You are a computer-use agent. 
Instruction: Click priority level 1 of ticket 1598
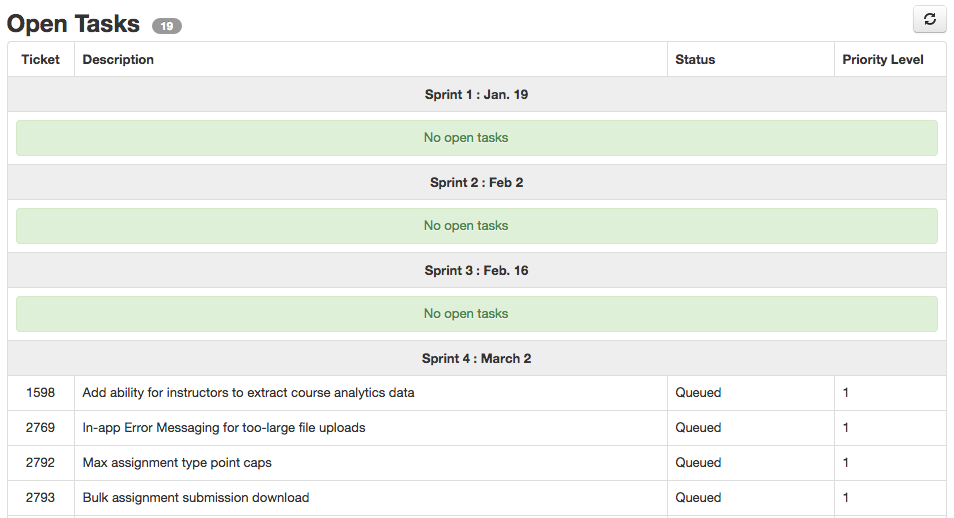(x=846, y=393)
